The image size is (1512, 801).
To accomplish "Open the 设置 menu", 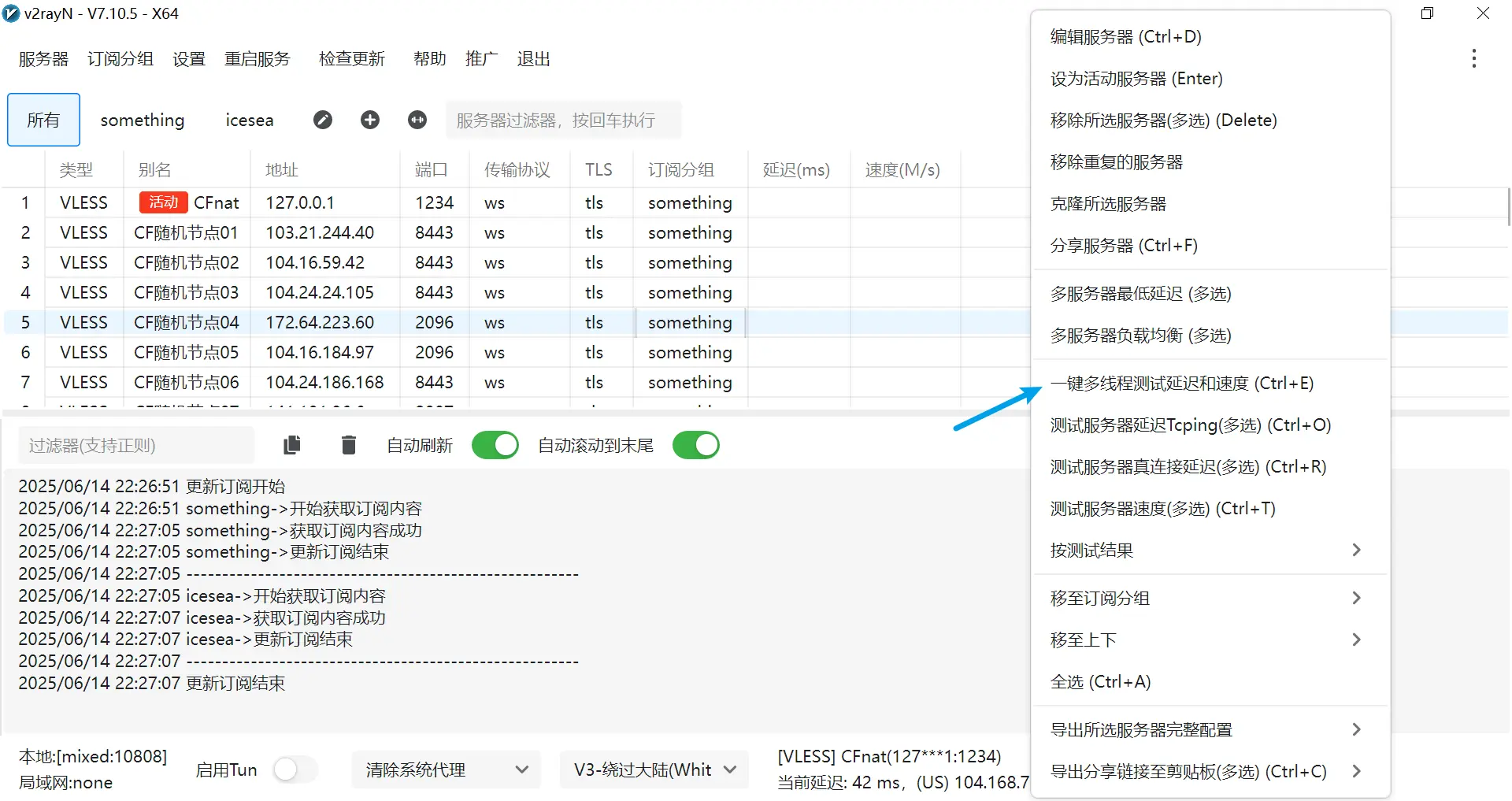I will (x=189, y=59).
